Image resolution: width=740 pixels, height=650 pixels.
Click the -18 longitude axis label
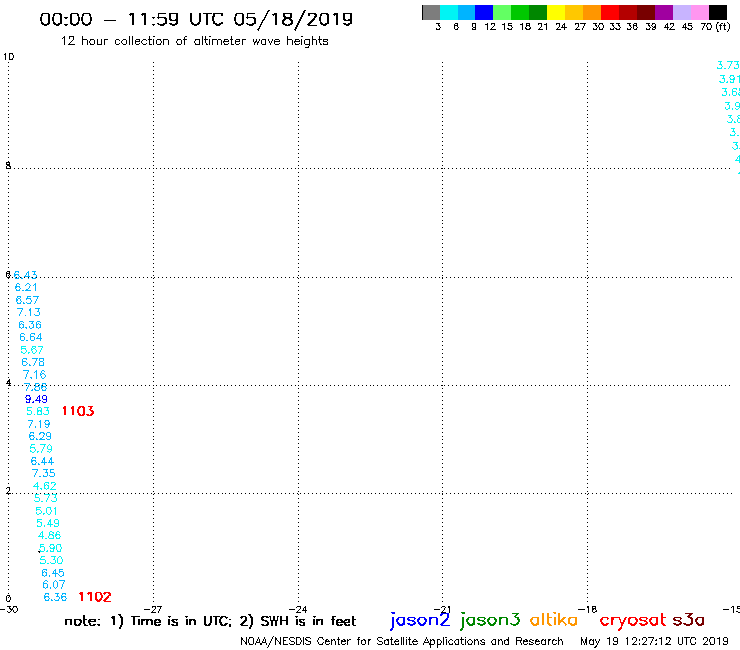click(588, 610)
